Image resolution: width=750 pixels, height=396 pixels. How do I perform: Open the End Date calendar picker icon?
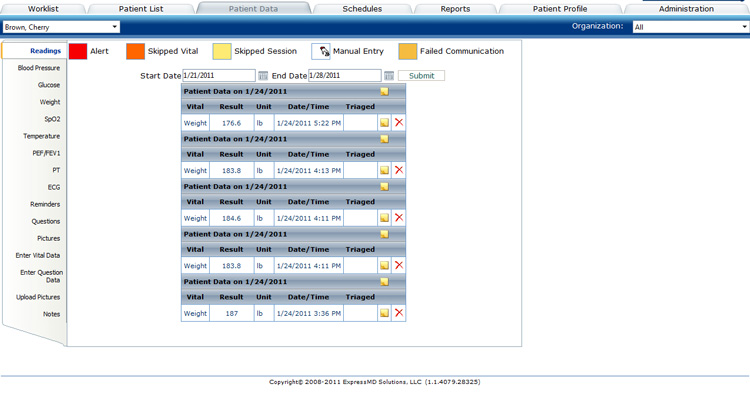(x=389, y=76)
